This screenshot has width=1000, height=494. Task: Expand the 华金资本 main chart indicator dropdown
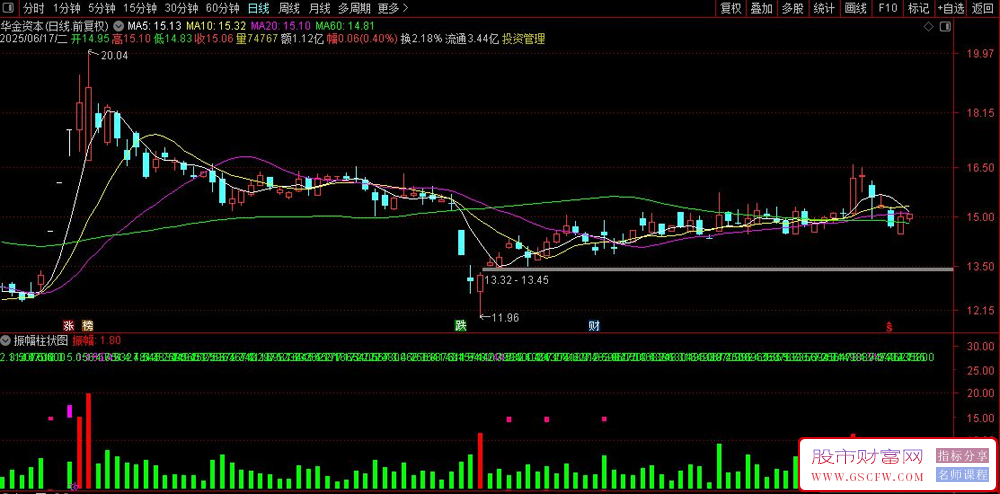tap(119, 27)
